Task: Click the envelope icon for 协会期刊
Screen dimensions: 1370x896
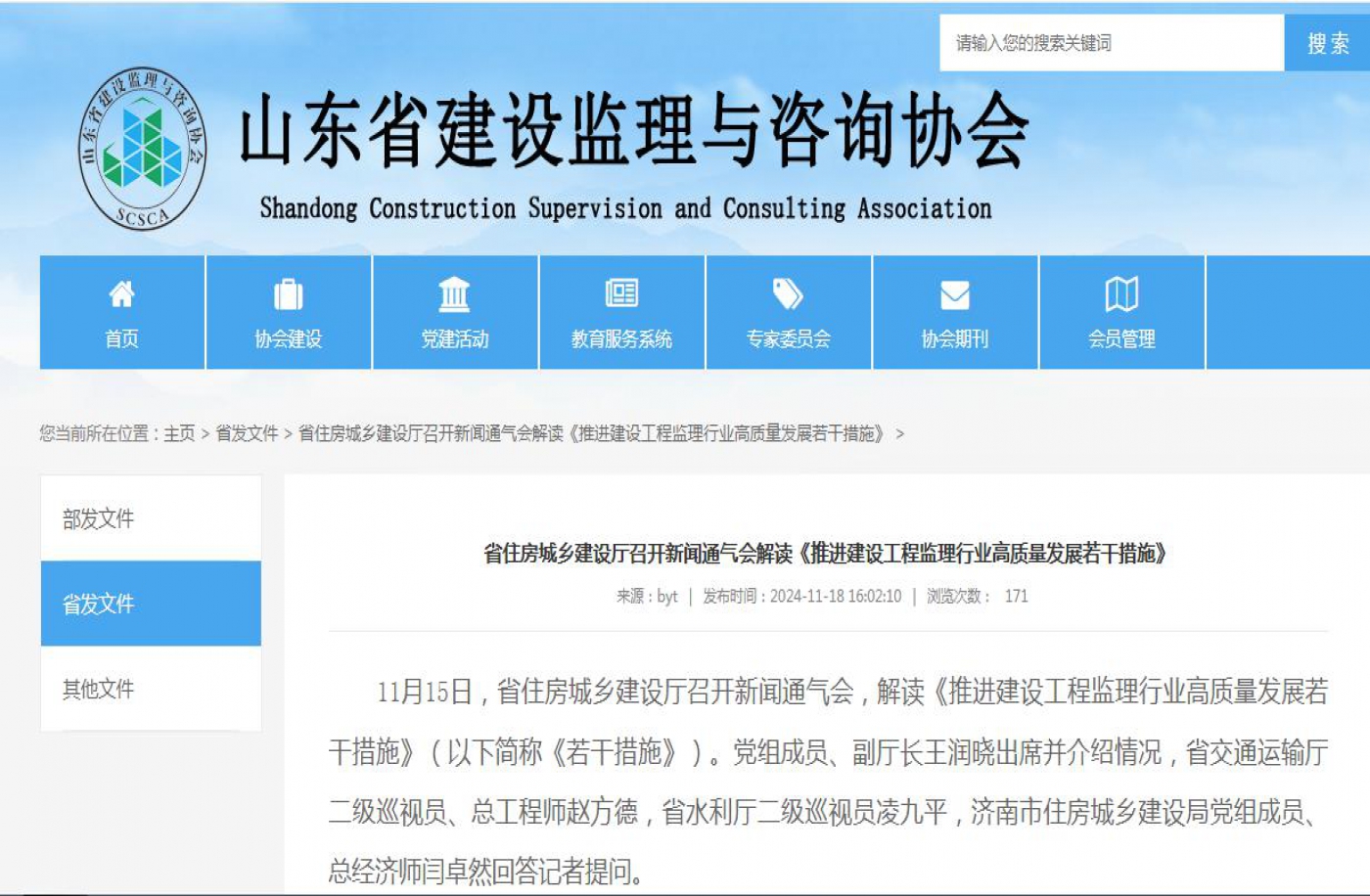Action: (954, 294)
